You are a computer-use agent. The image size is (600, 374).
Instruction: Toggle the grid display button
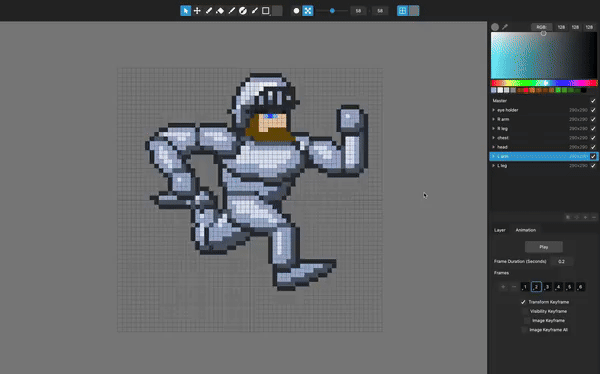tap(402, 11)
